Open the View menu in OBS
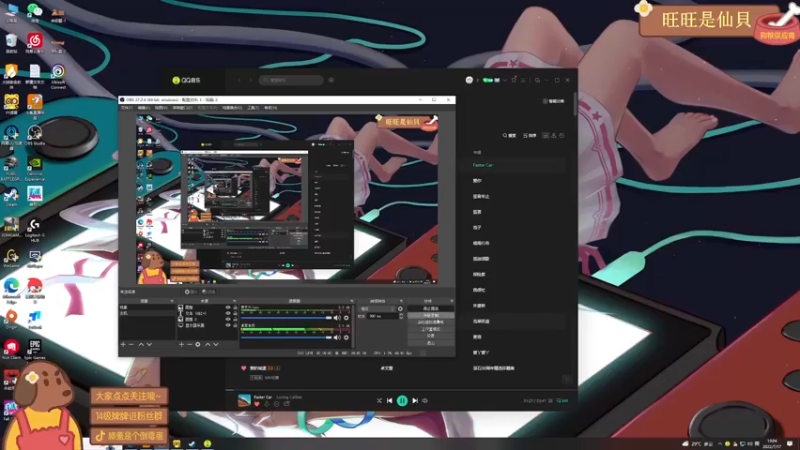The height and width of the screenshot is (450, 800). click(161, 108)
